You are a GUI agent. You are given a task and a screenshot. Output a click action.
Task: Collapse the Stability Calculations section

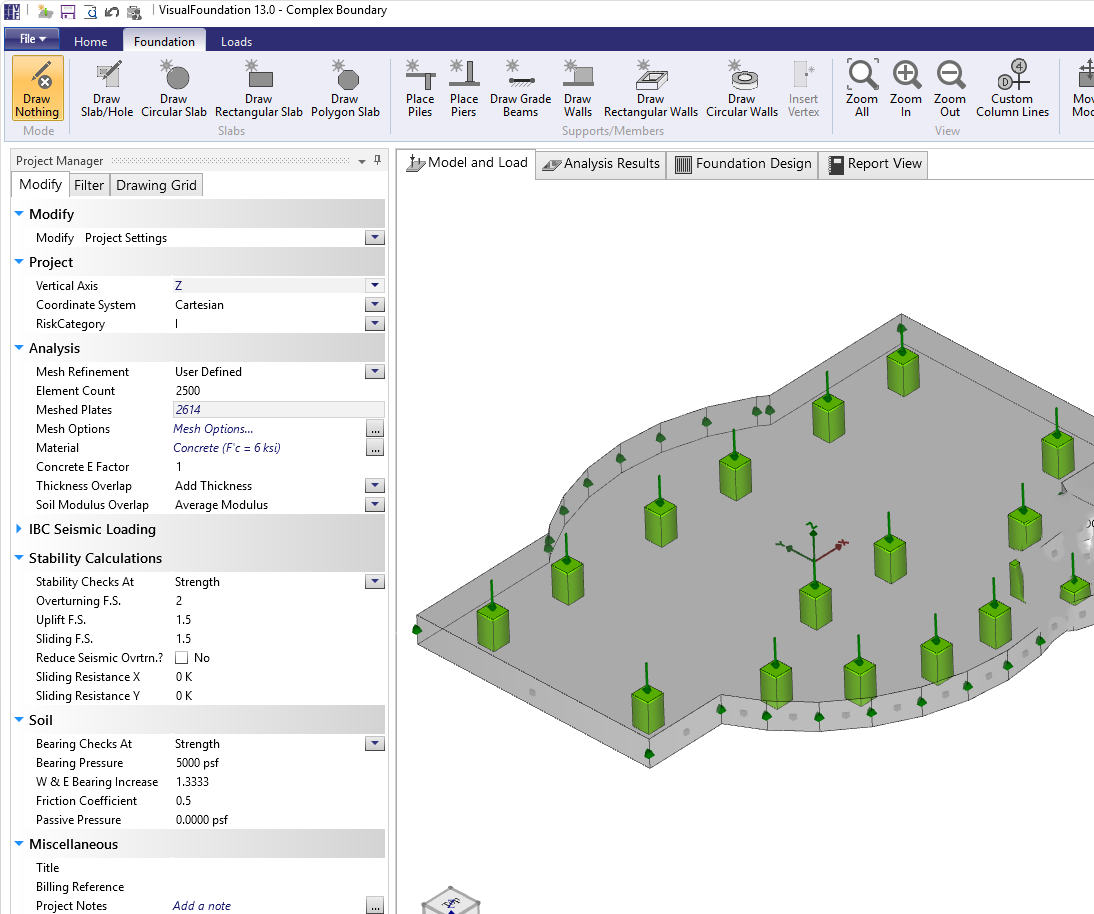[19, 558]
